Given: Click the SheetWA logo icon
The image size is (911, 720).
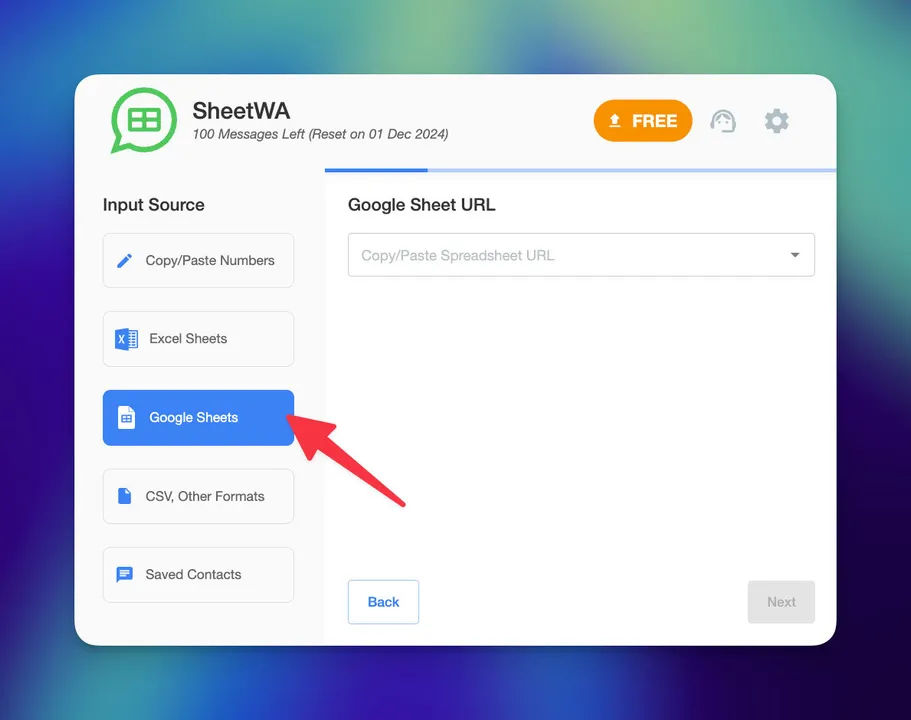Looking at the screenshot, I should [144, 120].
